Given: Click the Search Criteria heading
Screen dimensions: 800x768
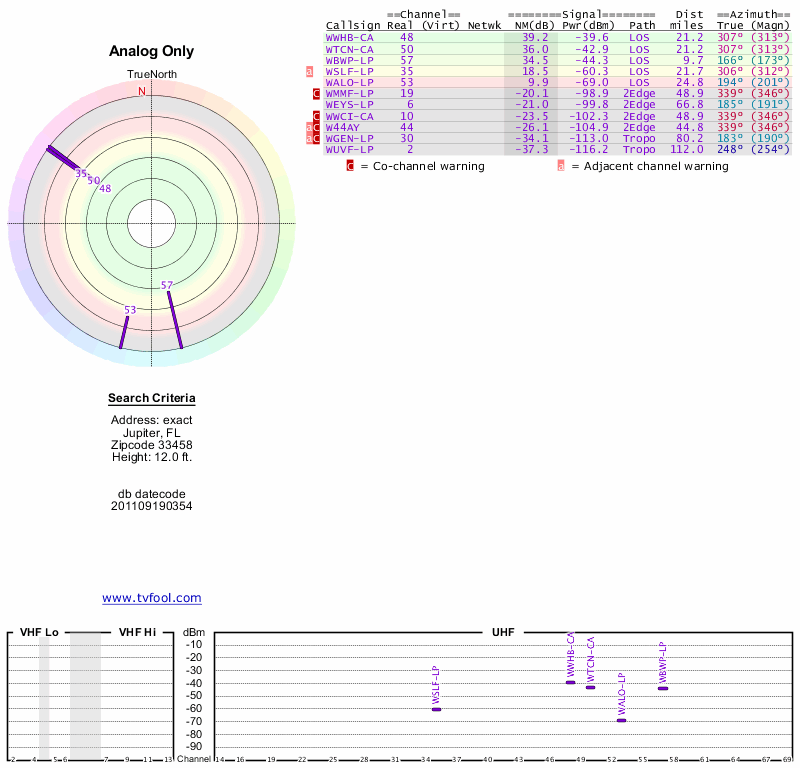Looking at the screenshot, I should [x=152, y=399].
